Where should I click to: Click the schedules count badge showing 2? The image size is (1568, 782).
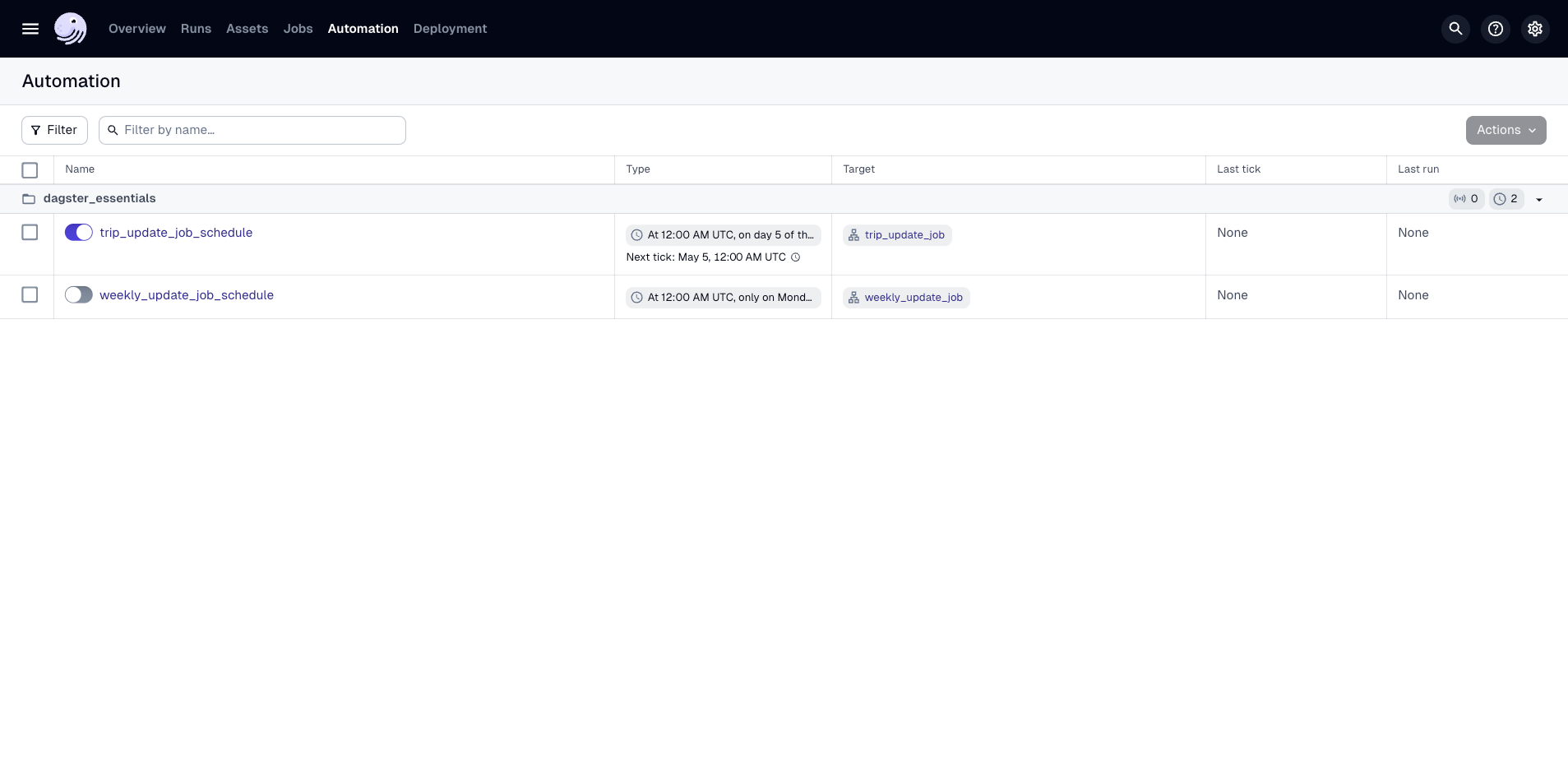coord(1506,198)
